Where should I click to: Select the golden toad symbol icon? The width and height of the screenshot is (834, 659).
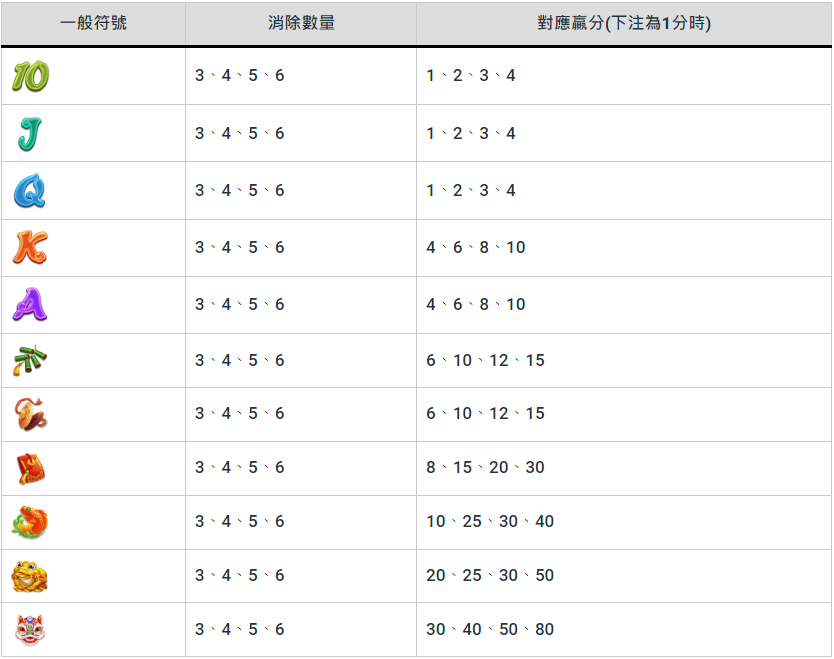coord(30,575)
